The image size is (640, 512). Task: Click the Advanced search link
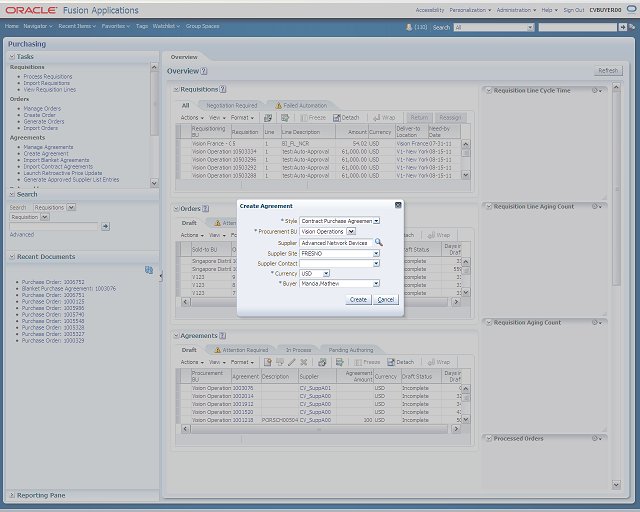pos(22,234)
